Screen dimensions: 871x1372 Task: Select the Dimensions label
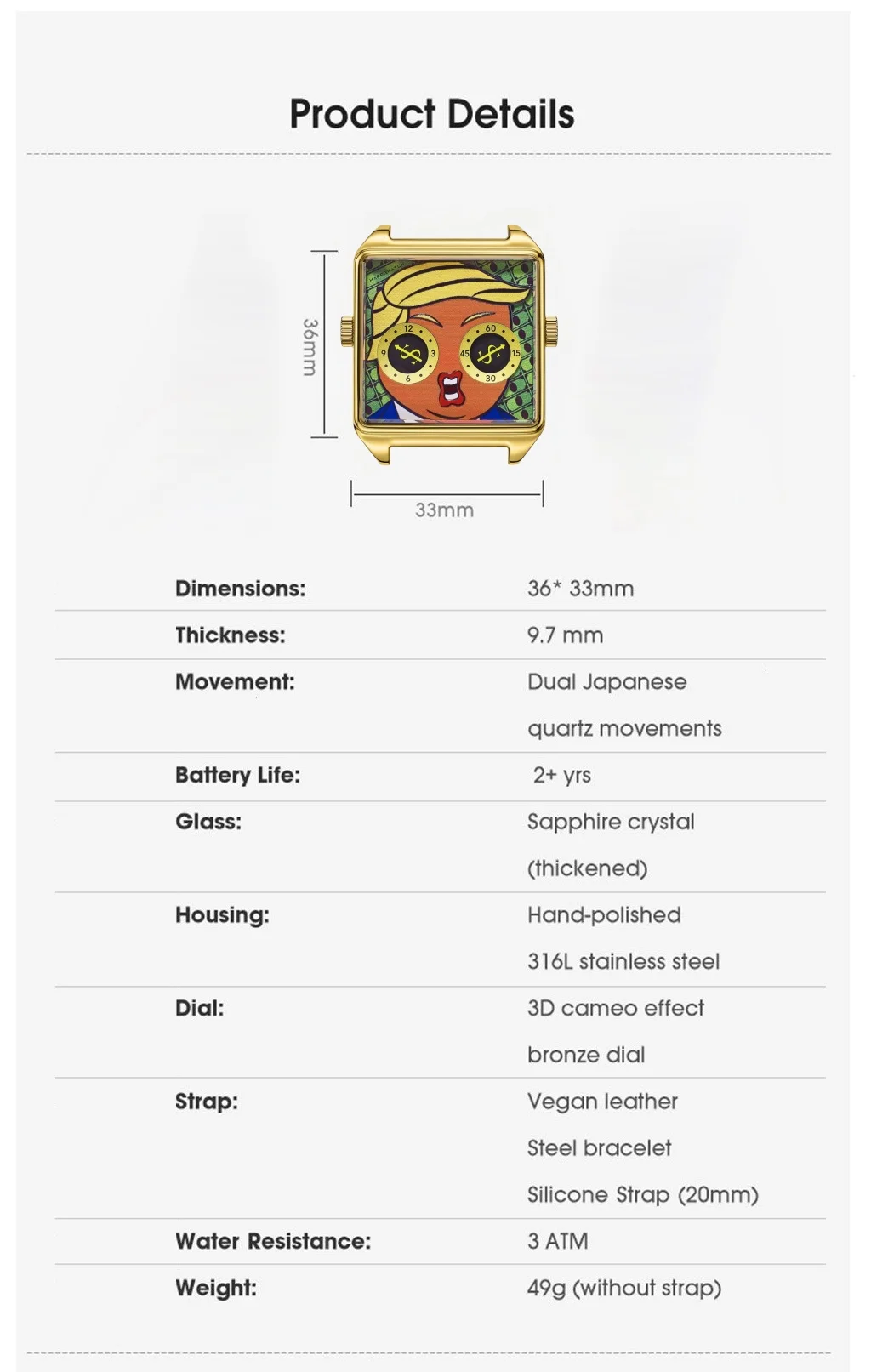240,589
